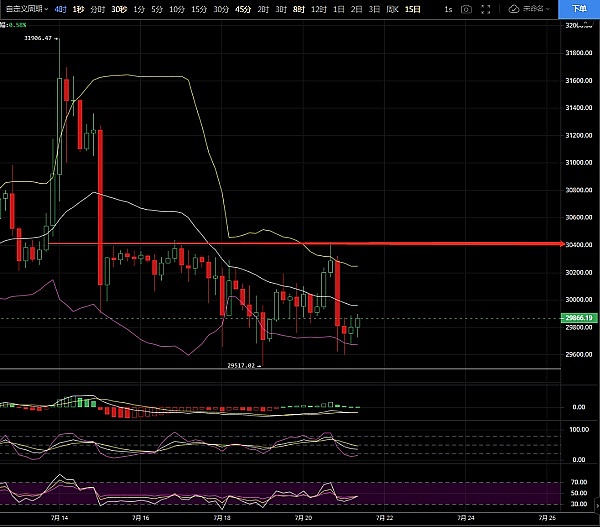Screen dimensions: 600x527
Task: Expand the unnamed layout dropdown
Action: point(535,9)
